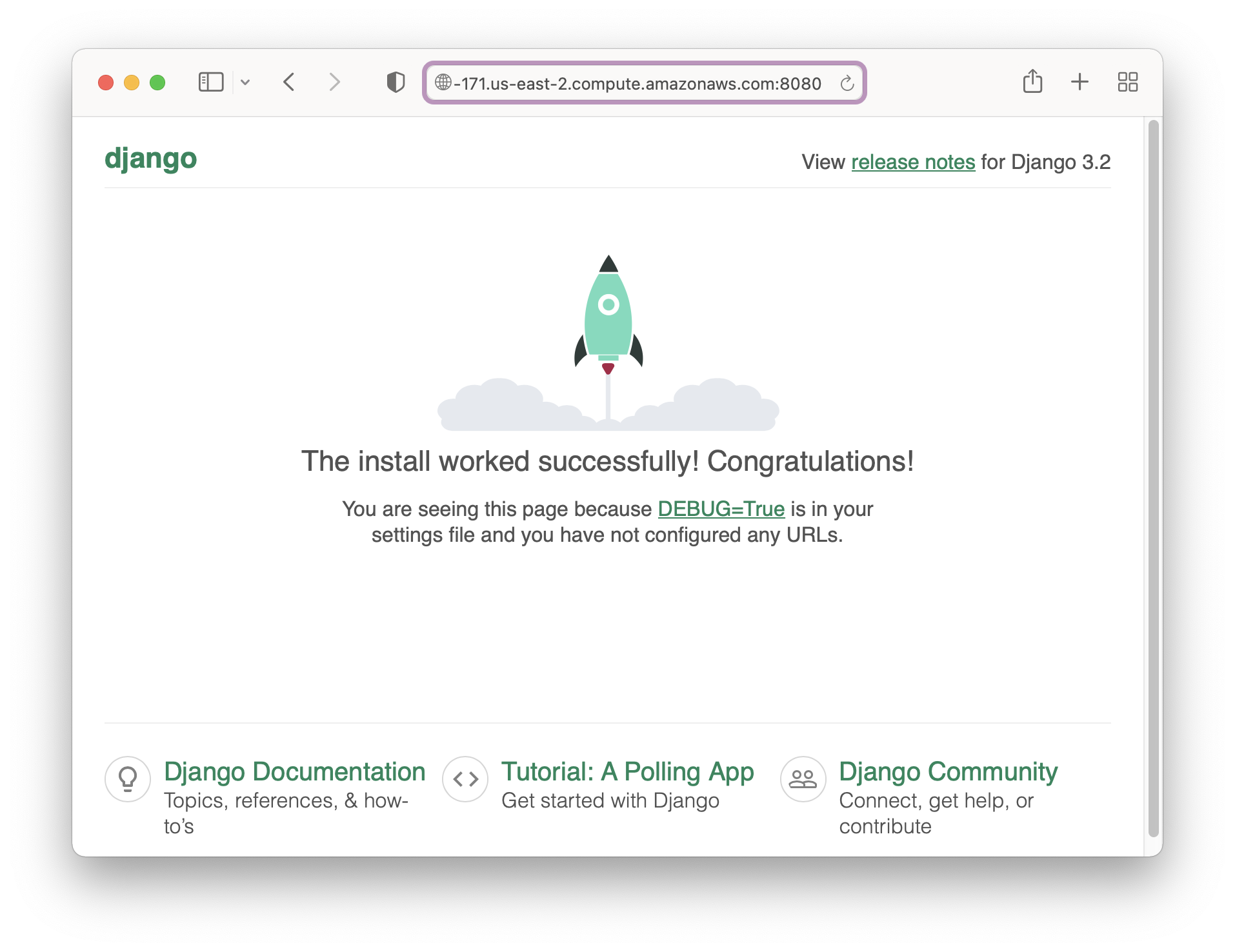Image resolution: width=1235 pixels, height=952 pixels.
Task: Go forward with the forward arrow
Action: coord(334,83)
